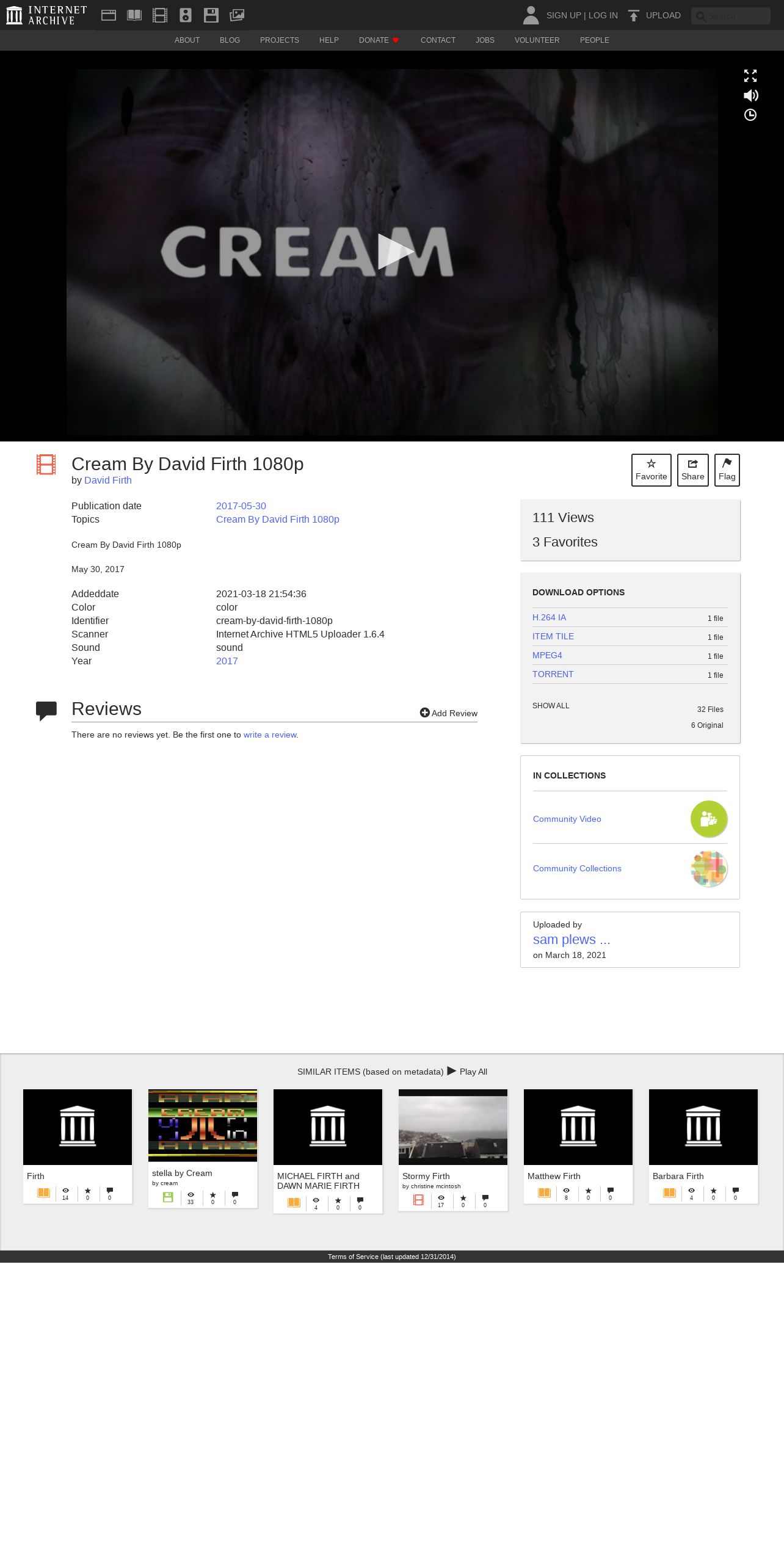
Task: Click the Community Video collection icon
Action: 709,819
